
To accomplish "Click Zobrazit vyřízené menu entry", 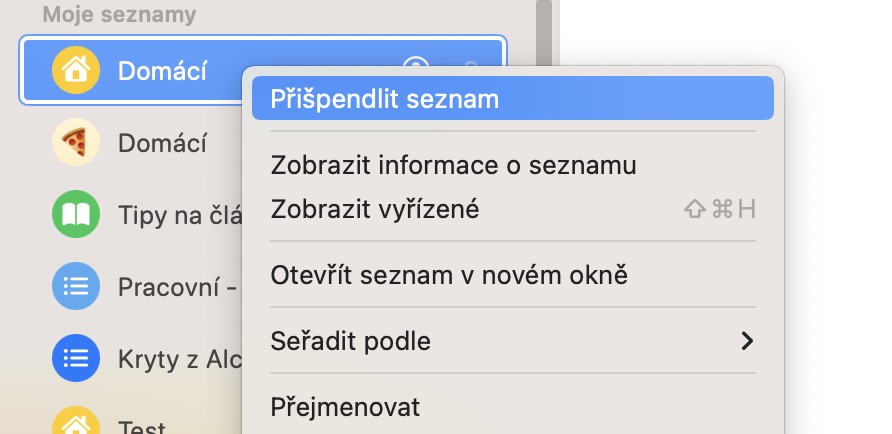I will [x=375, y=209].
